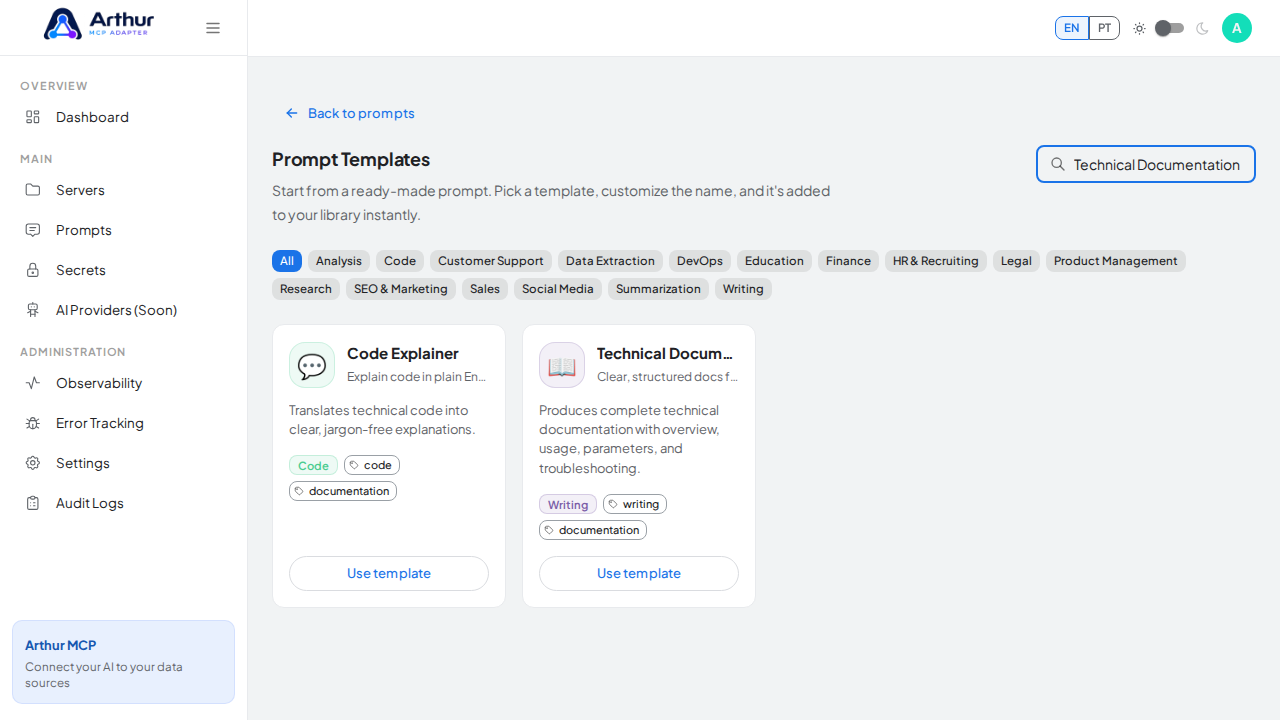1280x720 pixels.
Task: Click the Settings gear icon
Action: point(33,463)
